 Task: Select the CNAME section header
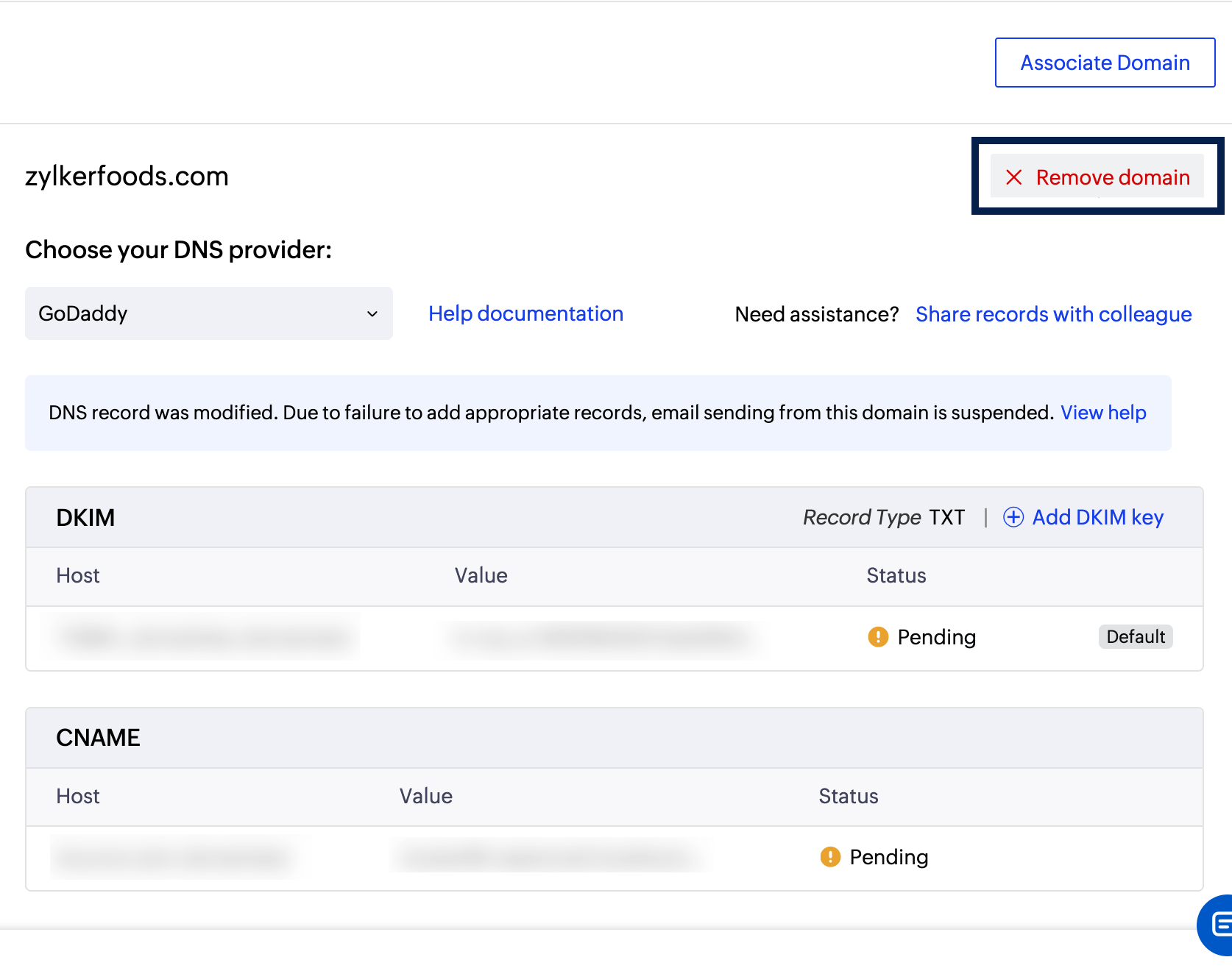(98, 737)
